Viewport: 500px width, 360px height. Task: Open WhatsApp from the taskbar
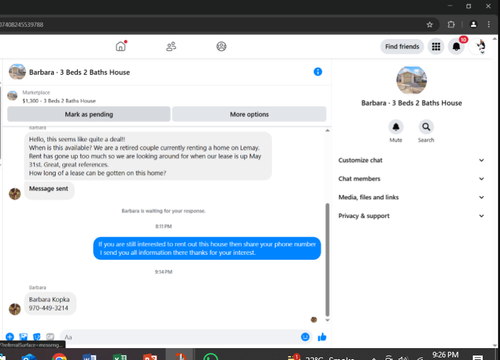pos(211,357)
